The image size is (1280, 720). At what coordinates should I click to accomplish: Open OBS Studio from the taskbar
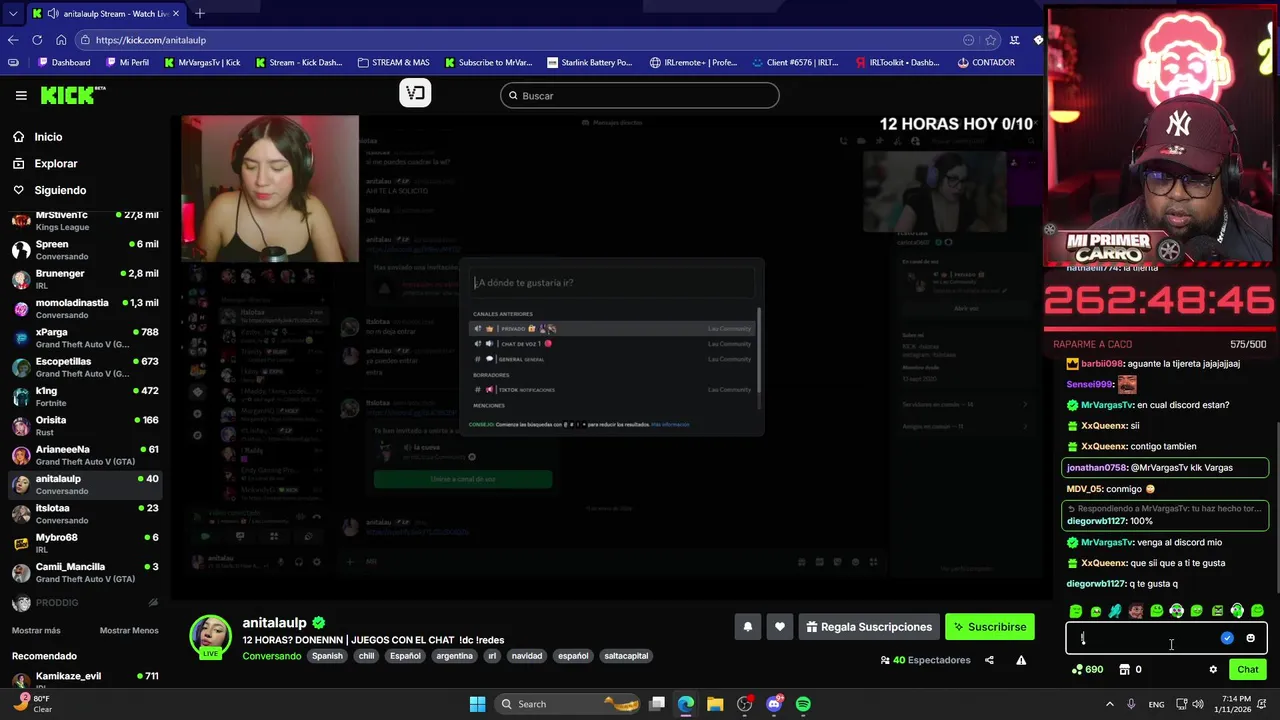click(744, 704)
